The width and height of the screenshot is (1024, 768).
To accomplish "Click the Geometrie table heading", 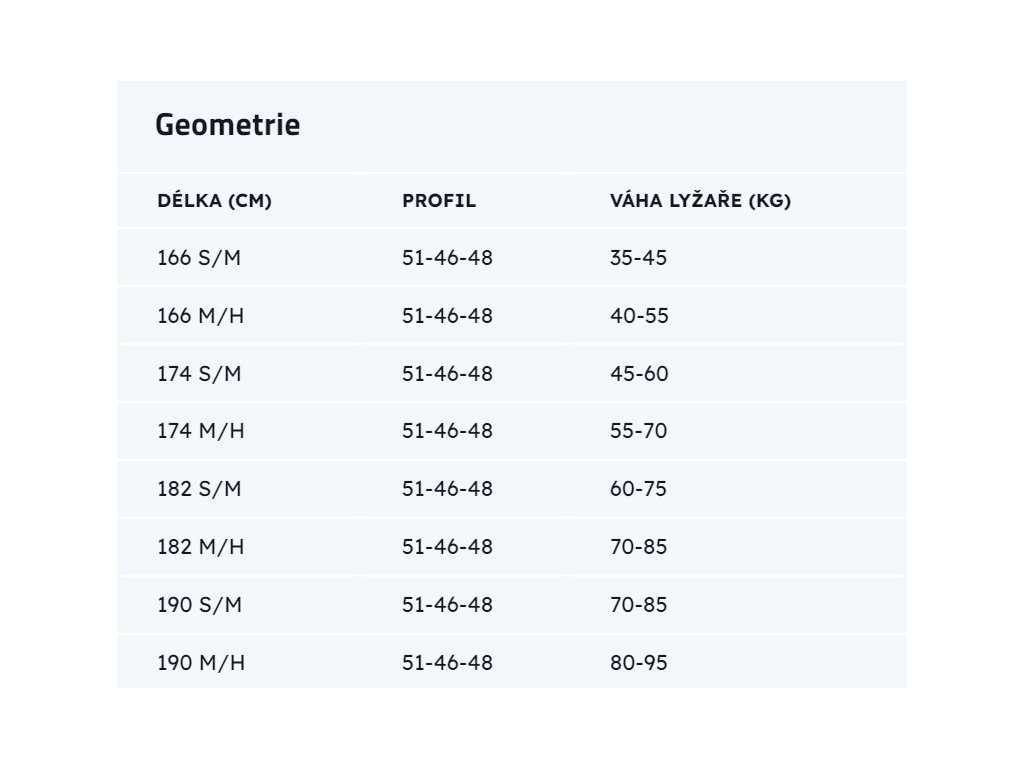I will [228, 126].
